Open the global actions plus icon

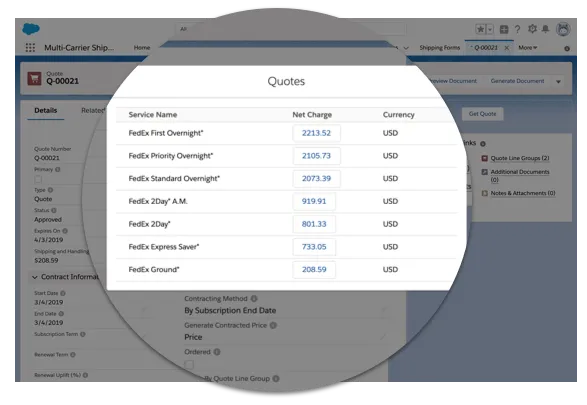504,29
